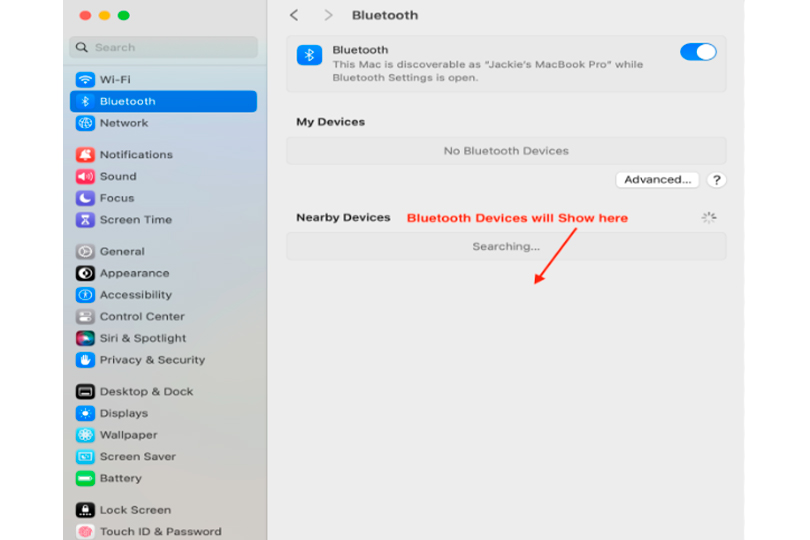Open the Advanced... Bluetooth options
The height and width of the screenshot is (540, 810).
[x=656, y=180]
